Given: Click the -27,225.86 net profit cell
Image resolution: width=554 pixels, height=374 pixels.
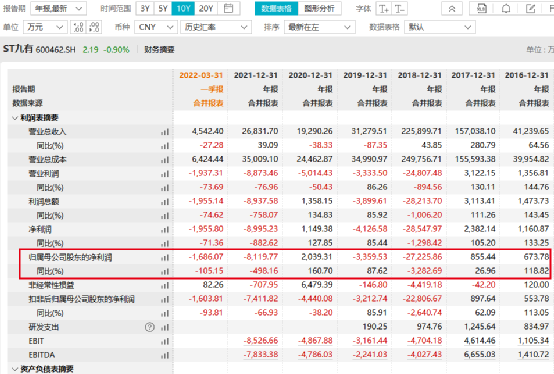Looking at the screenshot, I should (422, 257).
